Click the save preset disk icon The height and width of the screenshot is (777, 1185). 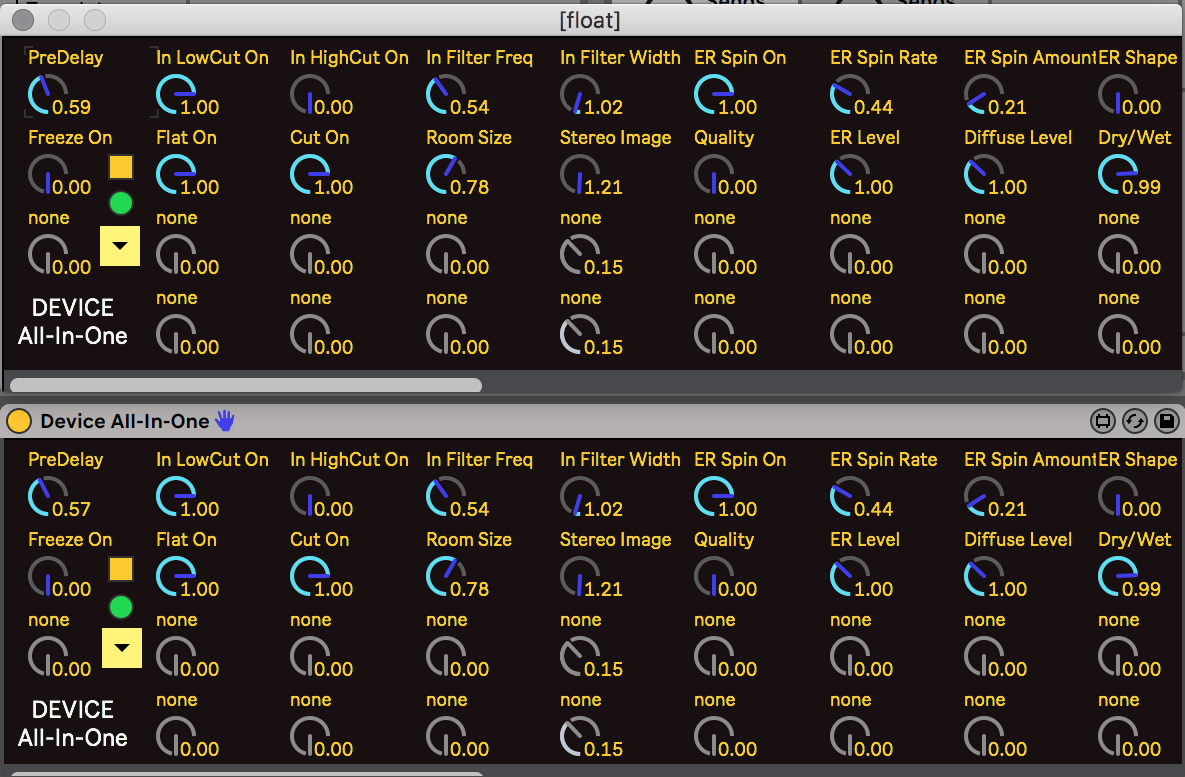pyautogui.click(x=1166, y=421)
